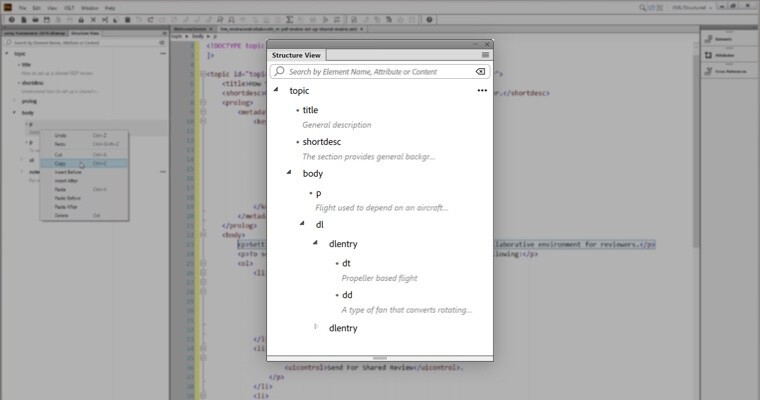This screenshot has width=760, height=400.
Task: Select the topic root label in the popup
Action: 299,91
